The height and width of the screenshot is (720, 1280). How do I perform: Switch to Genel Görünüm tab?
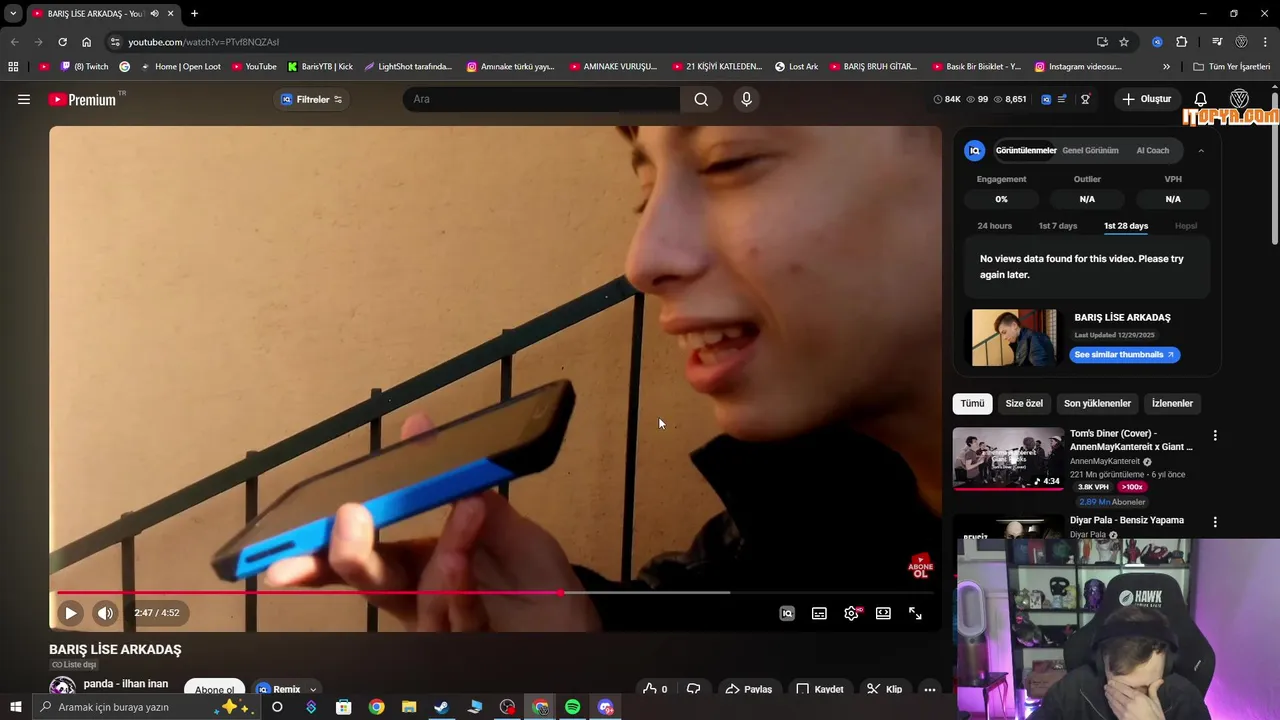tap(1090, 150)
